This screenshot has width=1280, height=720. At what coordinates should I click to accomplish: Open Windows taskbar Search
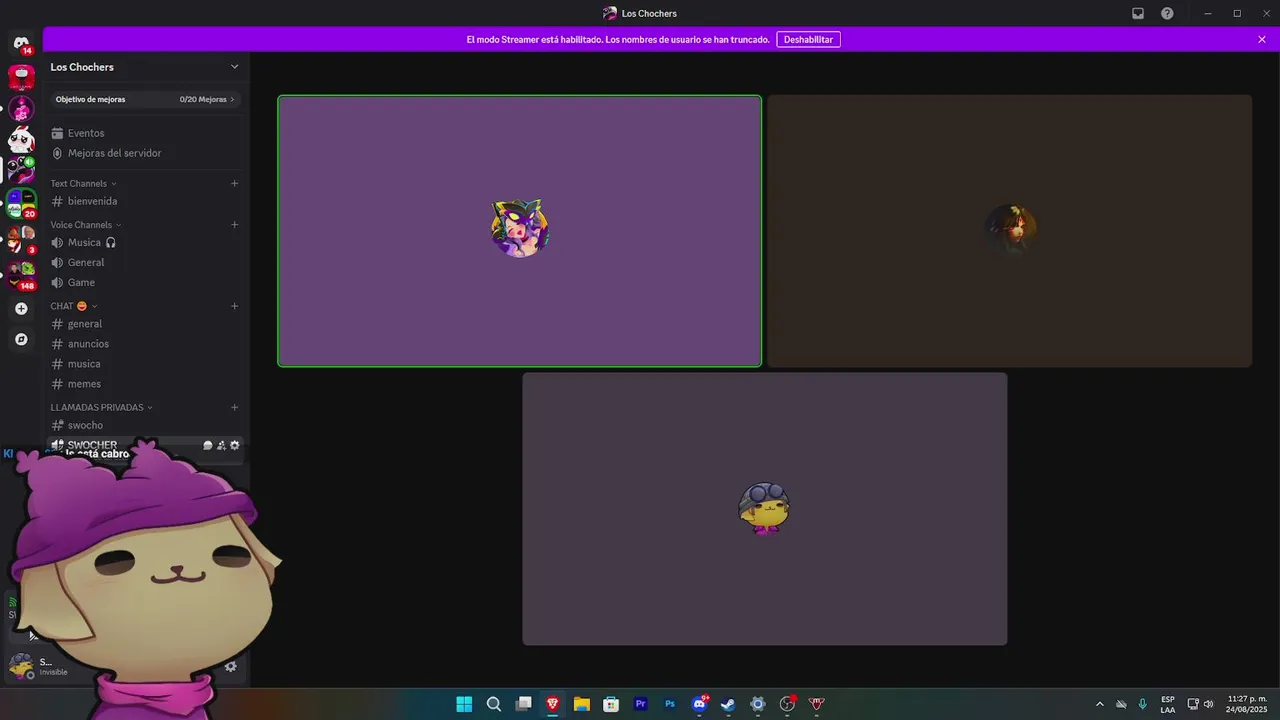(x=494, y=704)
